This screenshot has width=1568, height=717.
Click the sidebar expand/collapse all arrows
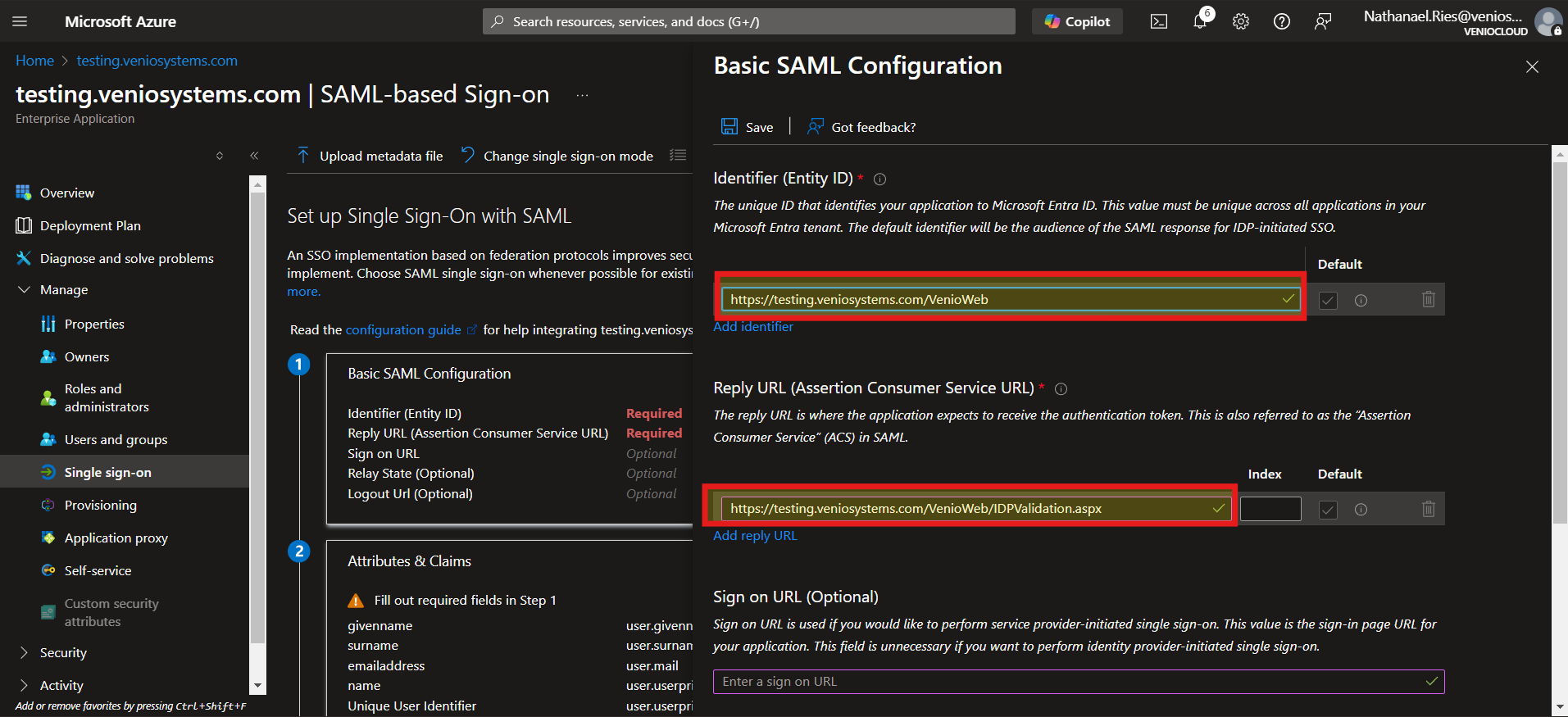pos(220,156)
